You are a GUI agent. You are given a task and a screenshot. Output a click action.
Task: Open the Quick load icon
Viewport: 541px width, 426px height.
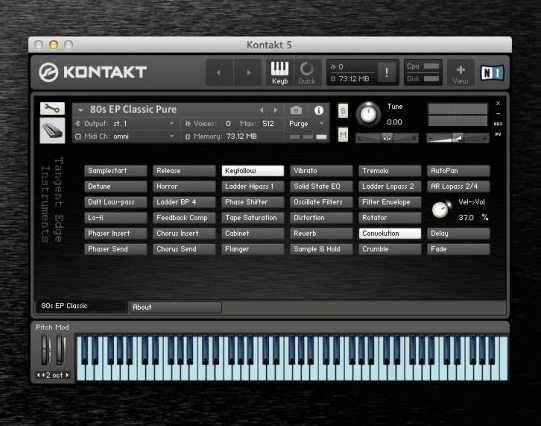coord(306,72)
